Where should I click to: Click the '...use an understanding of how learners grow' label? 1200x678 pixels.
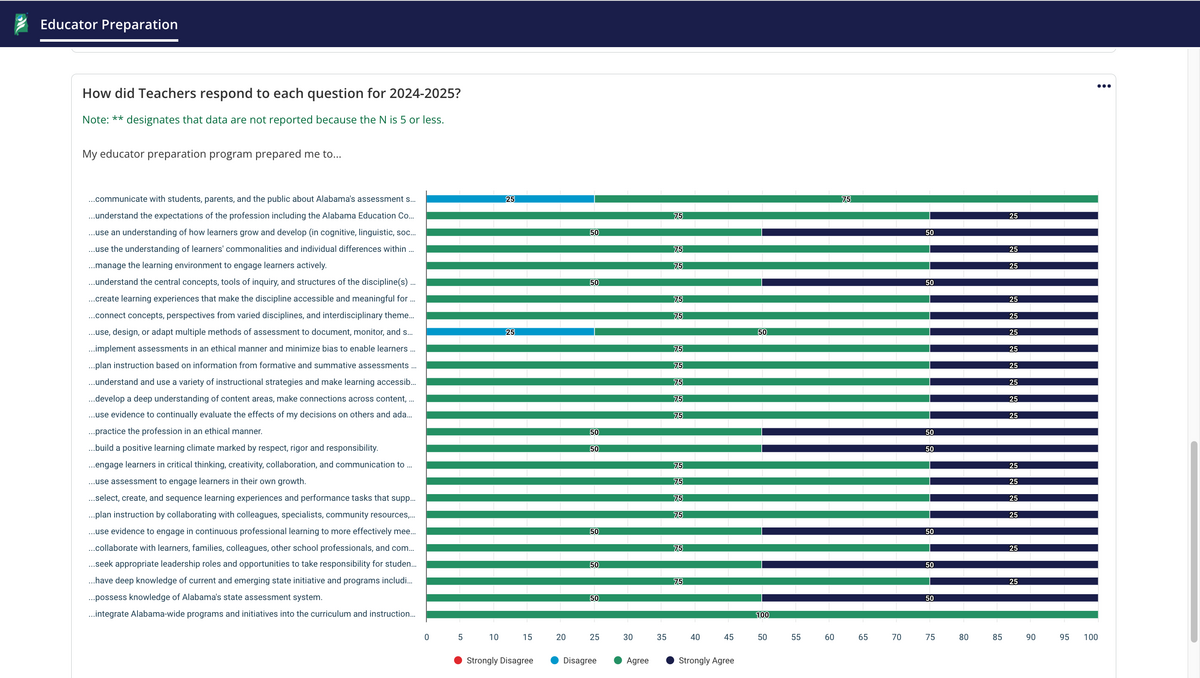[x=251, y=232]
